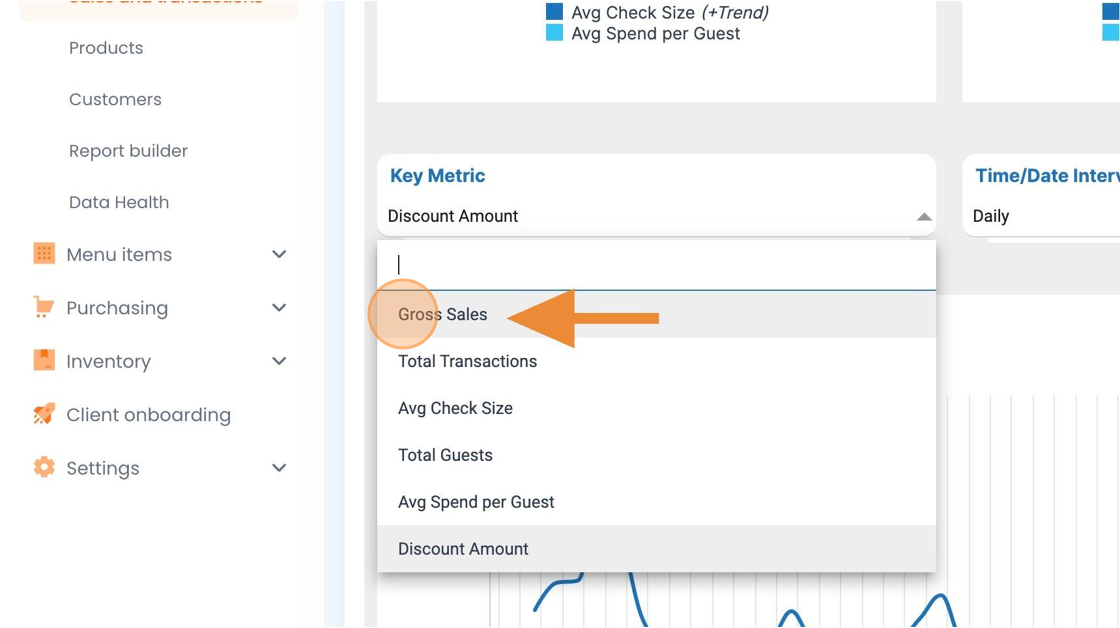1120x628 pixels.
Task: Collapse the Key Metric dropdown arrow
Action: coord(924,216)
